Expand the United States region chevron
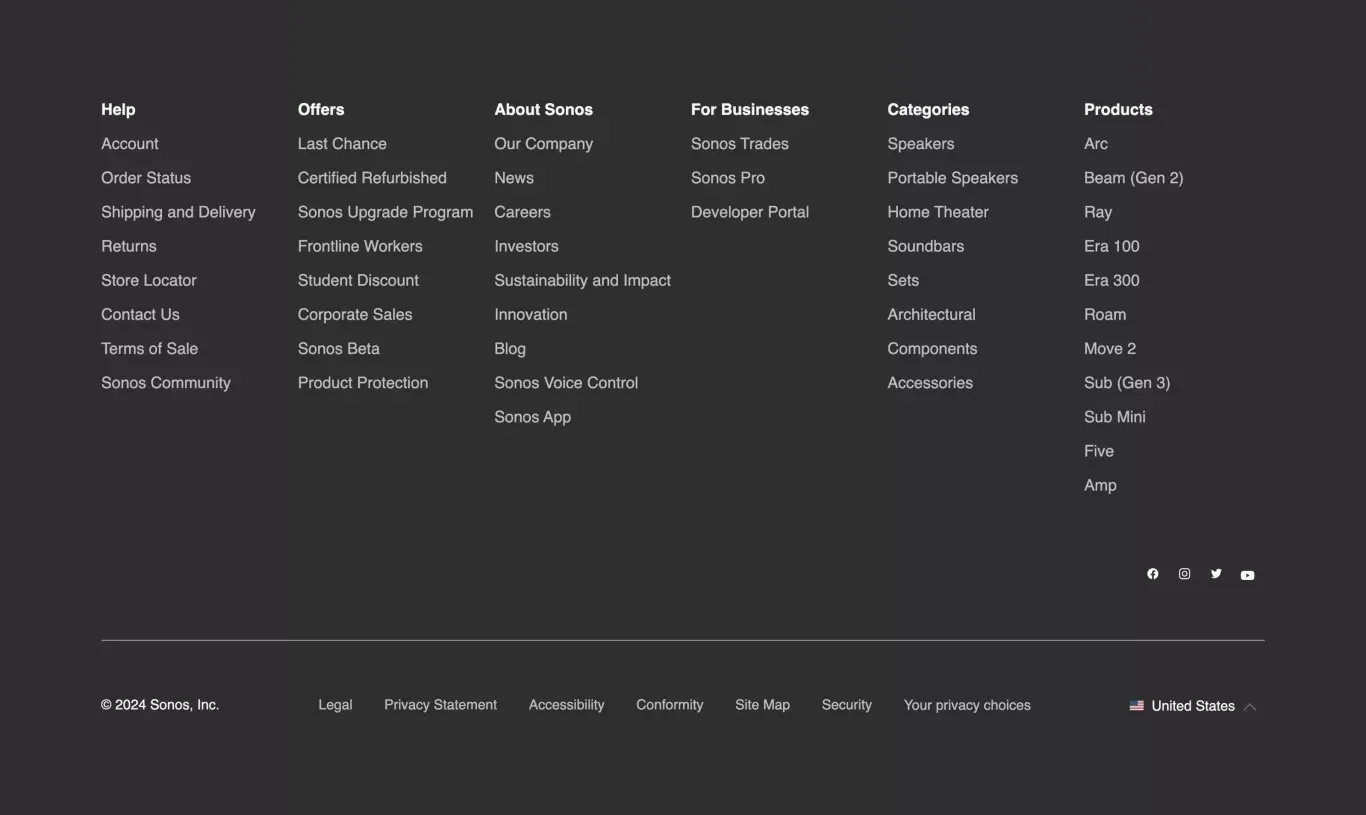The height and width of the screenshot is (815, 1366). pos(1250,707)
